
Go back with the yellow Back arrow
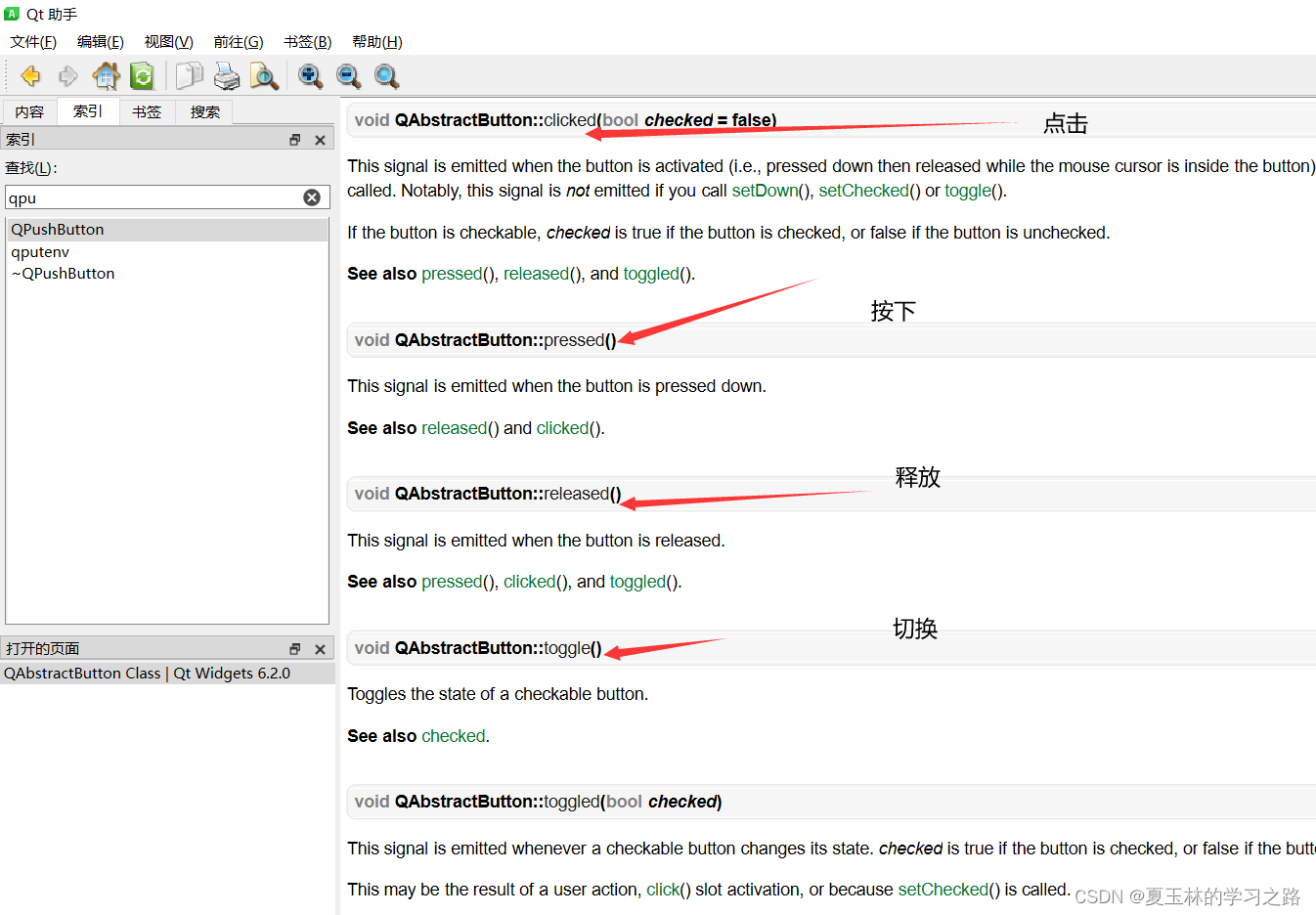click(x=30, y=76)
